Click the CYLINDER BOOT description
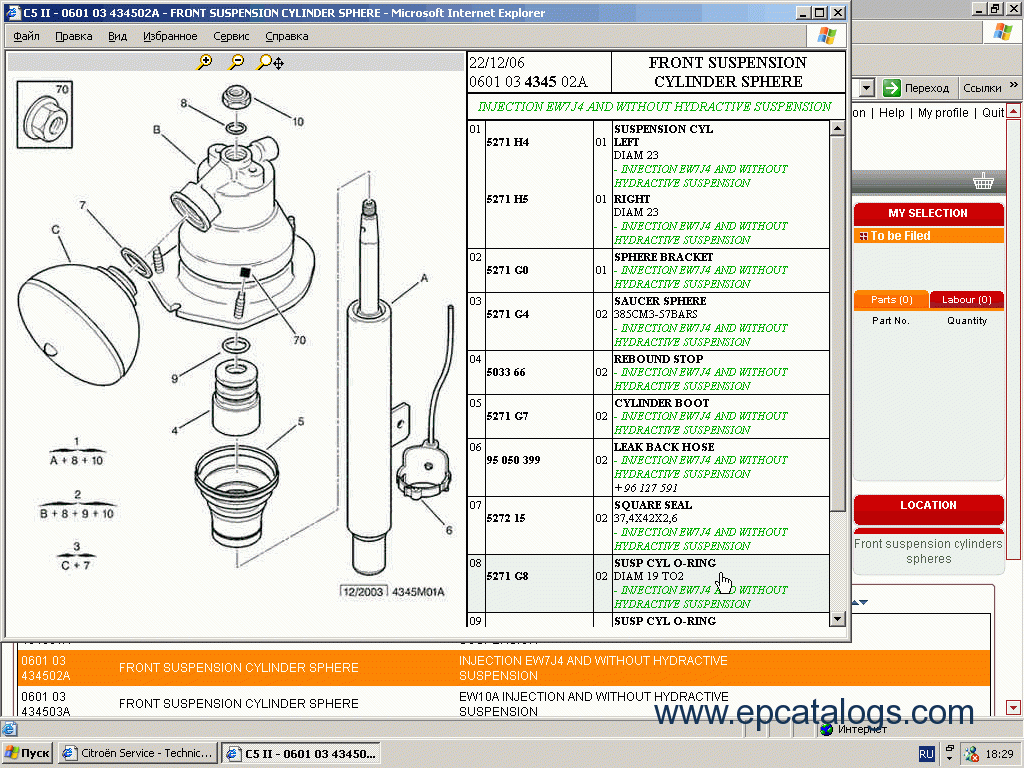This screenshot has height=768, width=1024. 662,404
